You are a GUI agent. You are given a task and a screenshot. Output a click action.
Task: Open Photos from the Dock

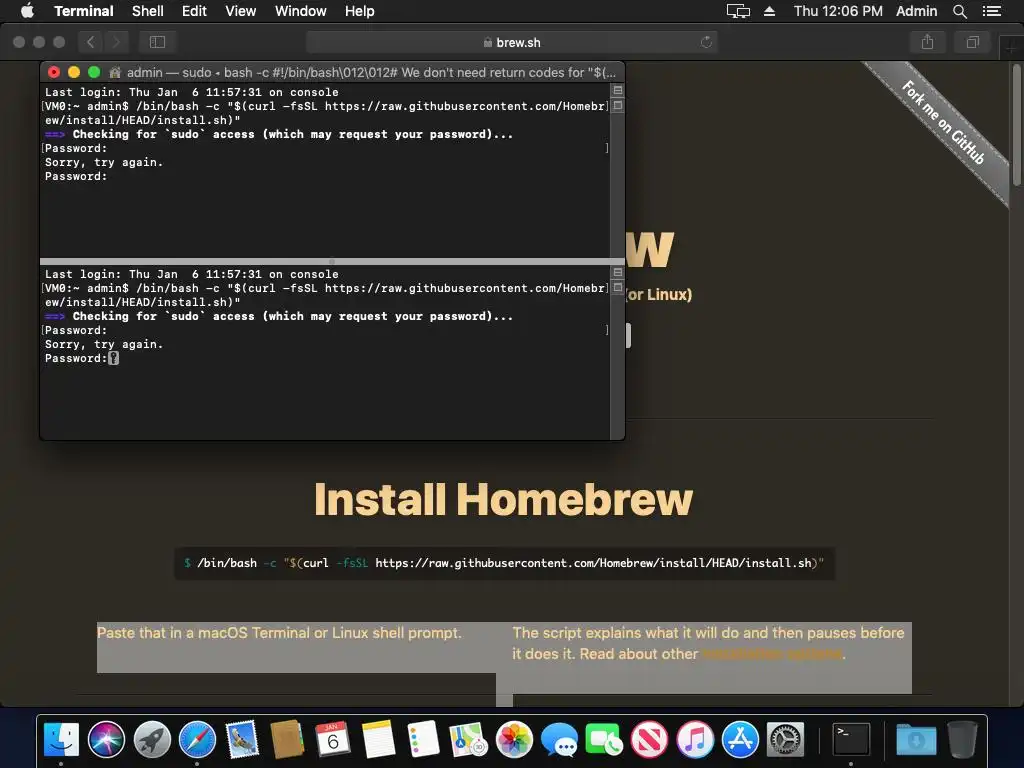tap(514, 740)
